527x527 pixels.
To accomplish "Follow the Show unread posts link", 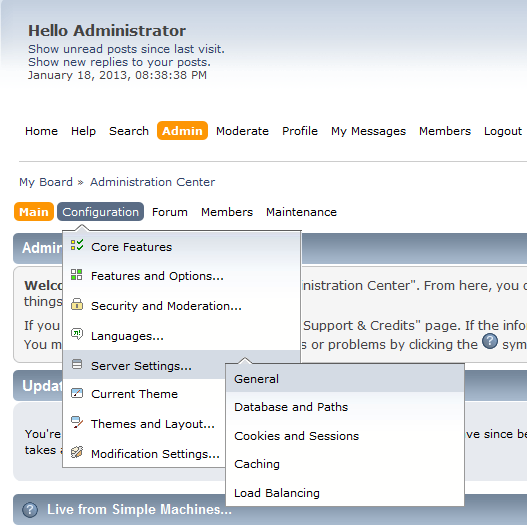I will click(126, 49).
